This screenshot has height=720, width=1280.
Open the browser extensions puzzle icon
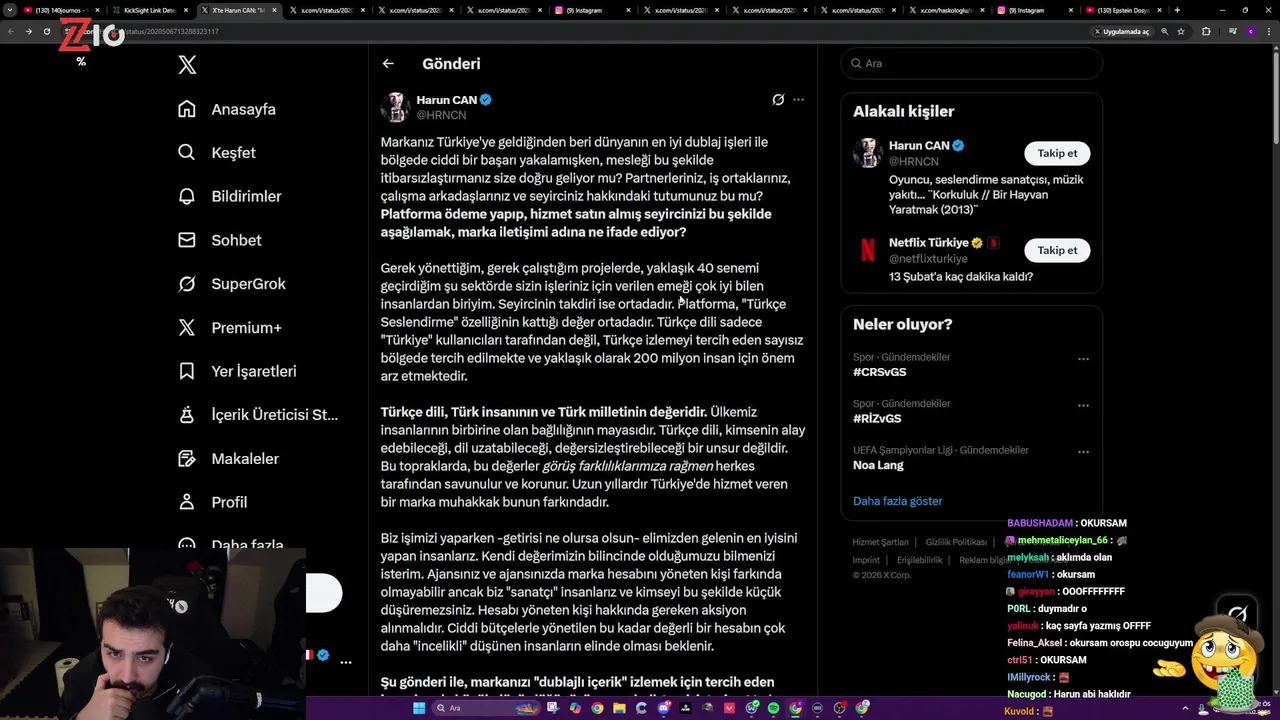click(x=1206, y=31)
